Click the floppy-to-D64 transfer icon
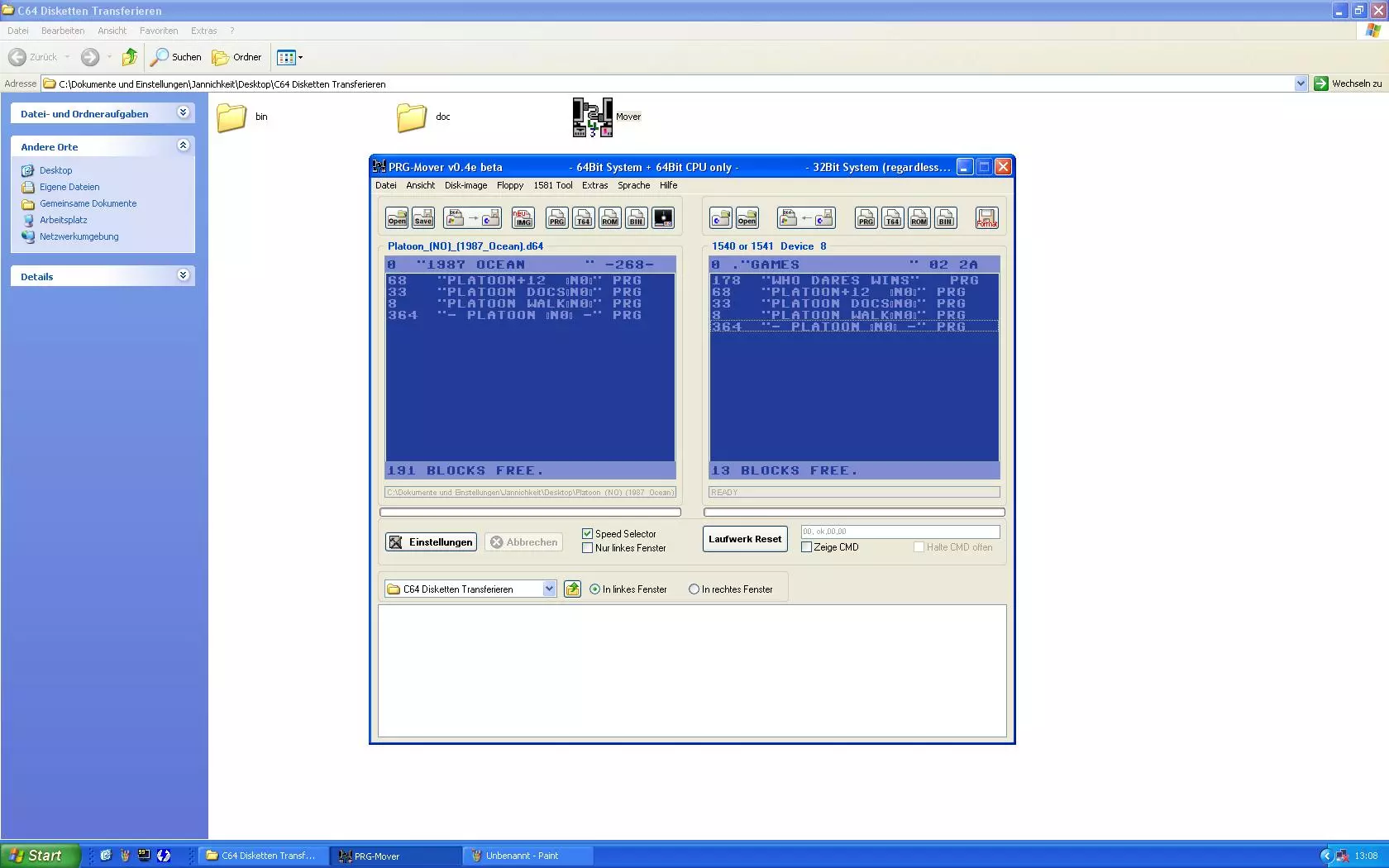Screen dimensions: 1389x868 click(x=806, y=217)
